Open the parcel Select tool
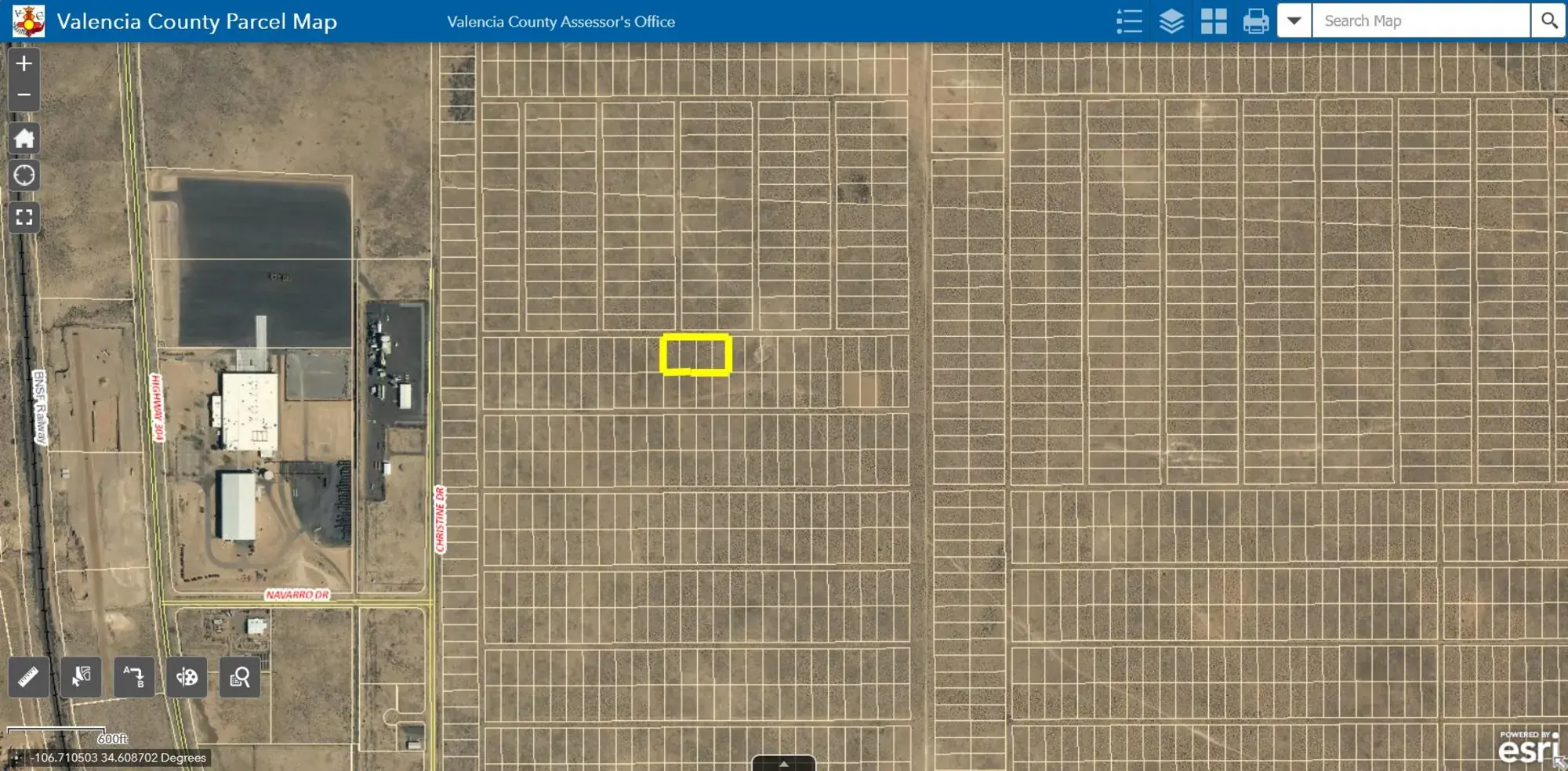Viewport: 1568px width, 771px height. point(82,677)
